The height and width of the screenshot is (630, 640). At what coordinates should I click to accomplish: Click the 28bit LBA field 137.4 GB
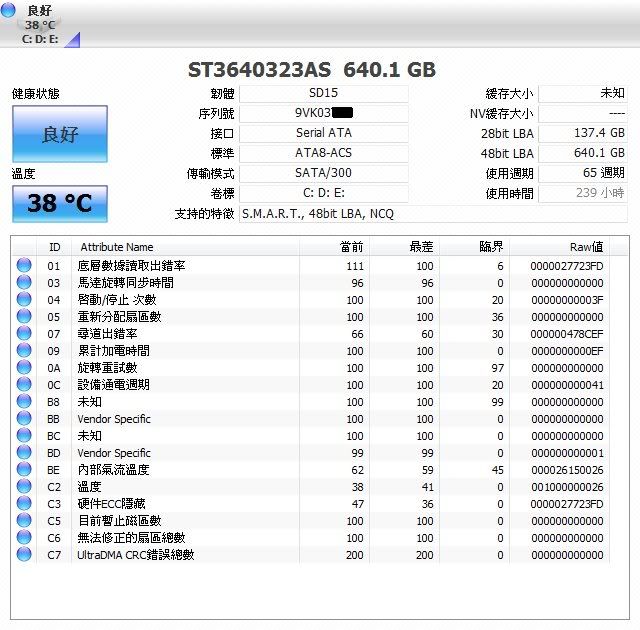tap(583, 133)
